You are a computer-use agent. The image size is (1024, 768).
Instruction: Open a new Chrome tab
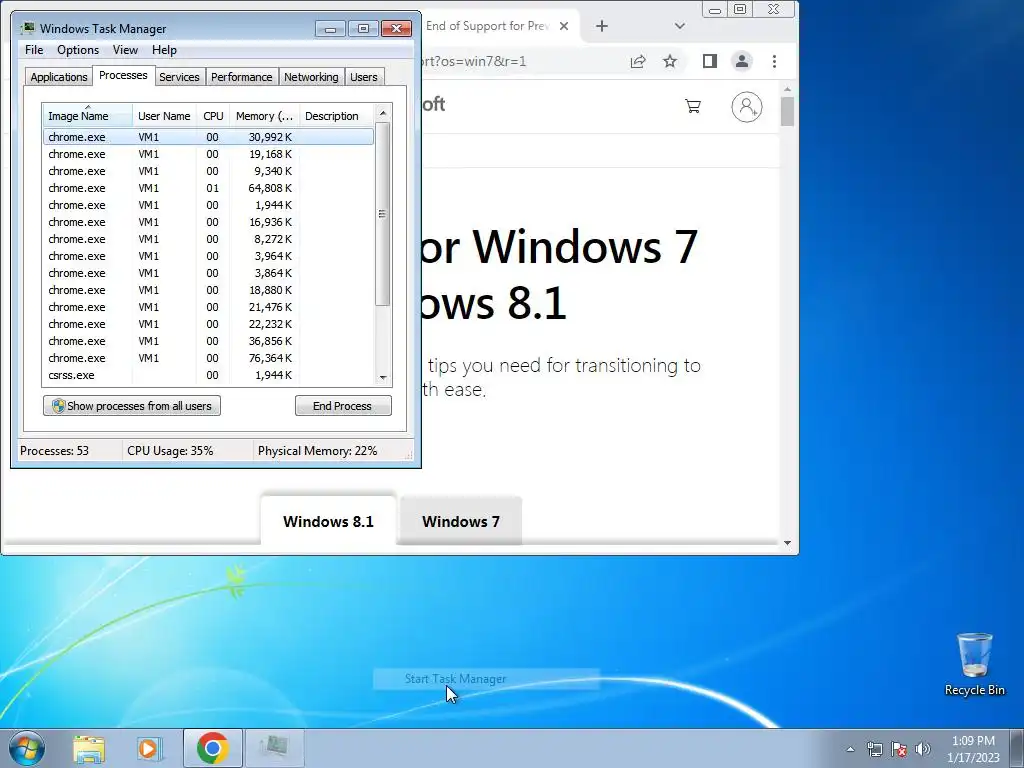tap(602, 26)
